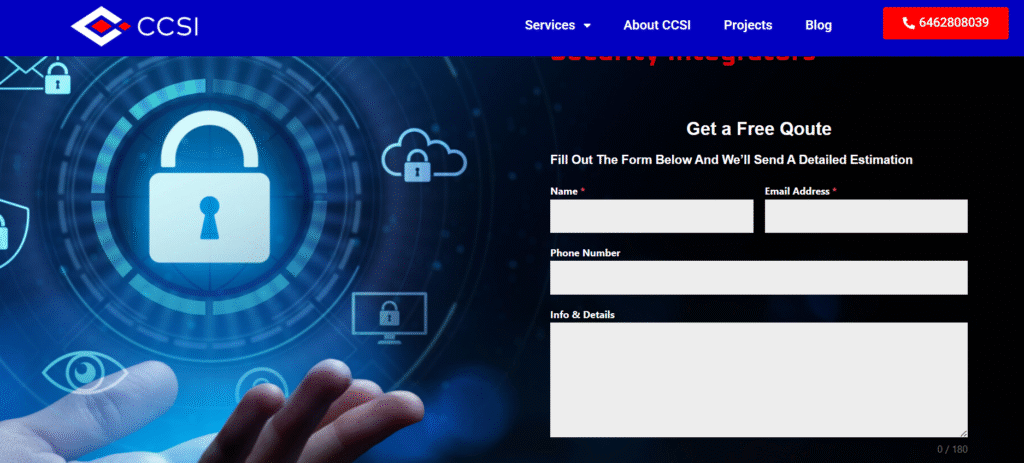Click into the Phone Number field
The image size is (1024, 463).
(x=758, y=278)
